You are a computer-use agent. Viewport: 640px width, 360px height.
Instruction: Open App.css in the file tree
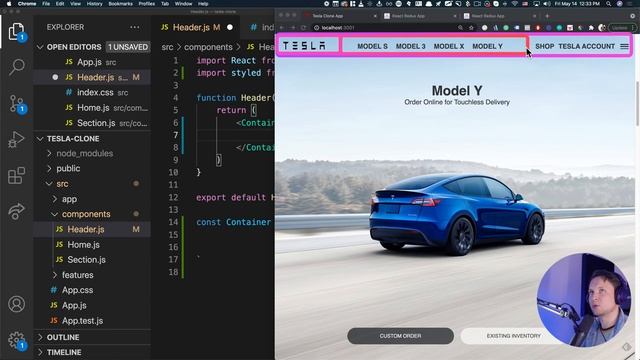coord(77,290)
